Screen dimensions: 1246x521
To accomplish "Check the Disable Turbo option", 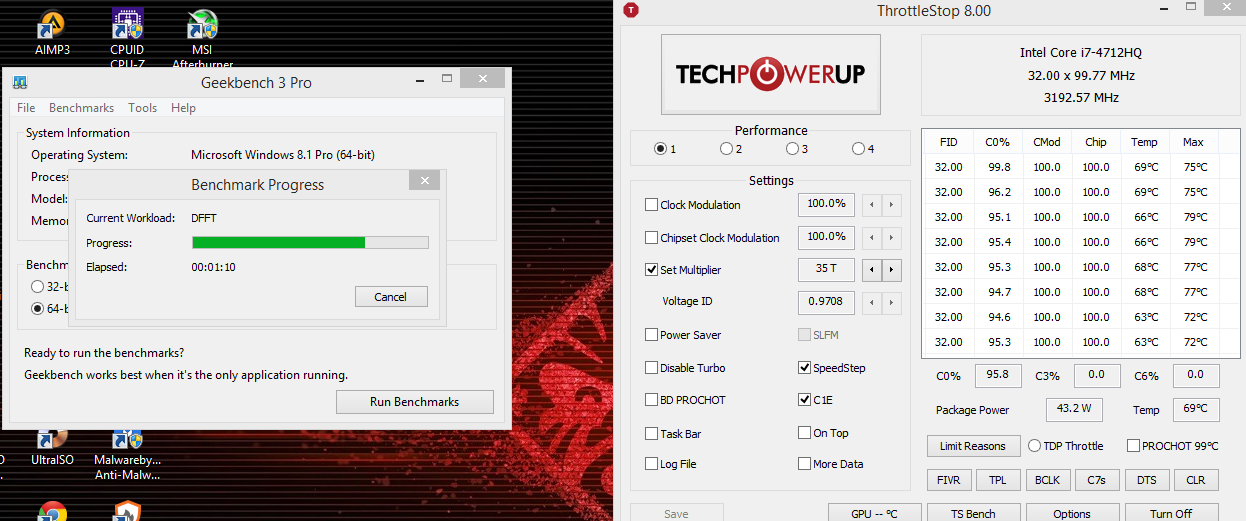I will (652, 368).
